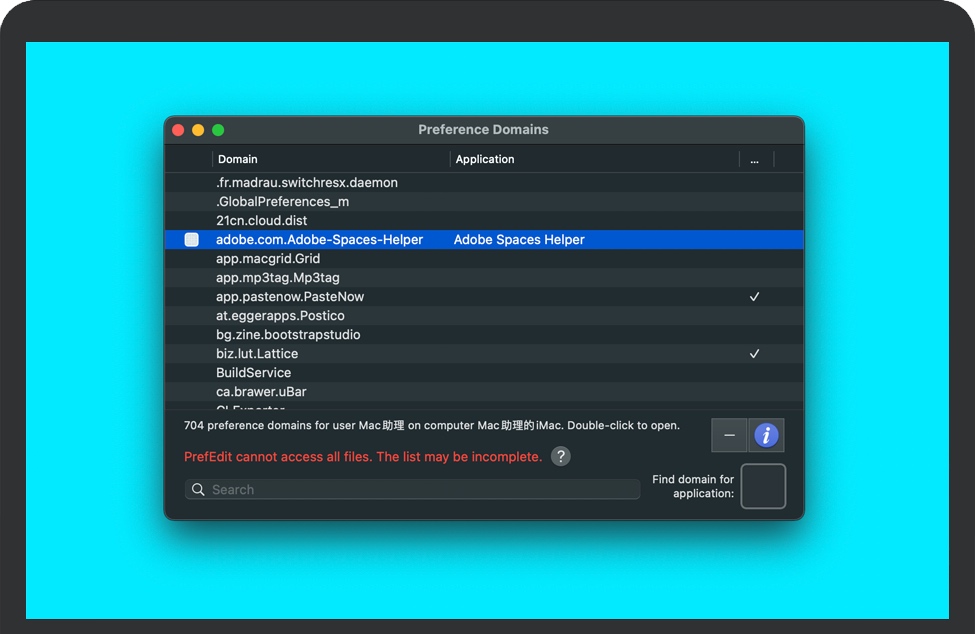Viewport: 975px width, 634px height.
Task: Open help via the question mark icon
Action: (x=561, y=456)
